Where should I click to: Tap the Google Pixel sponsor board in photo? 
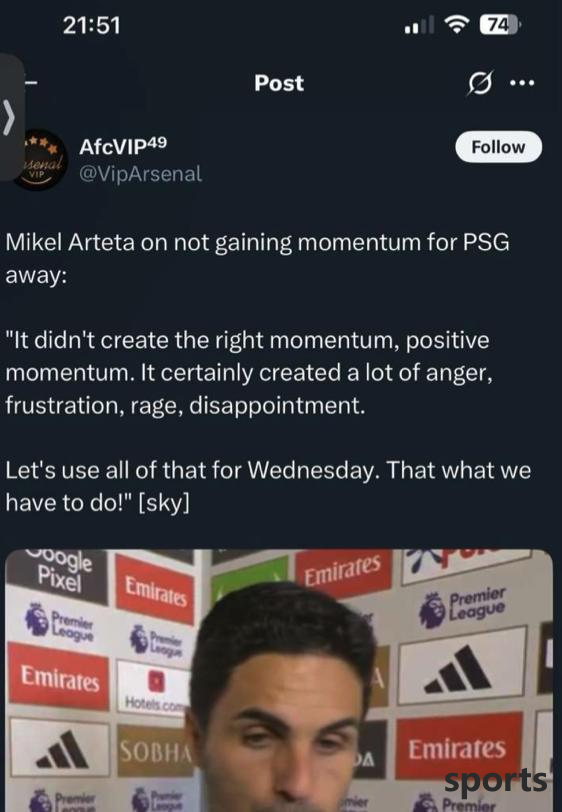click(x=59, y=574)
